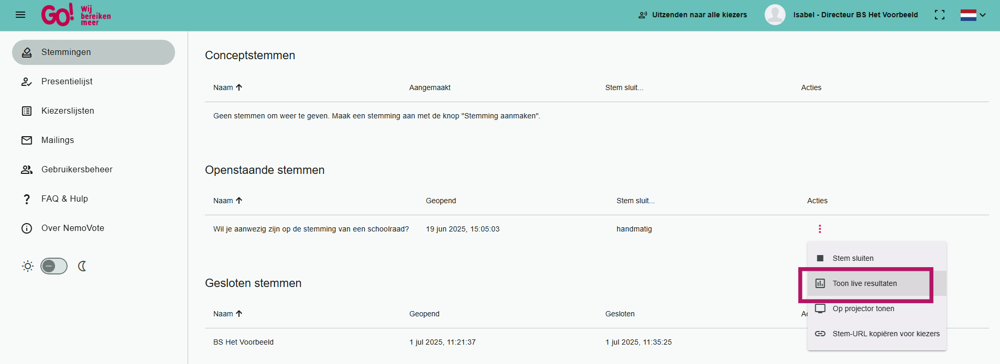Click the FAQ question mark icon
This screenshot has height=364, width=1000.
pyautogui.click(x=27, y=199)
